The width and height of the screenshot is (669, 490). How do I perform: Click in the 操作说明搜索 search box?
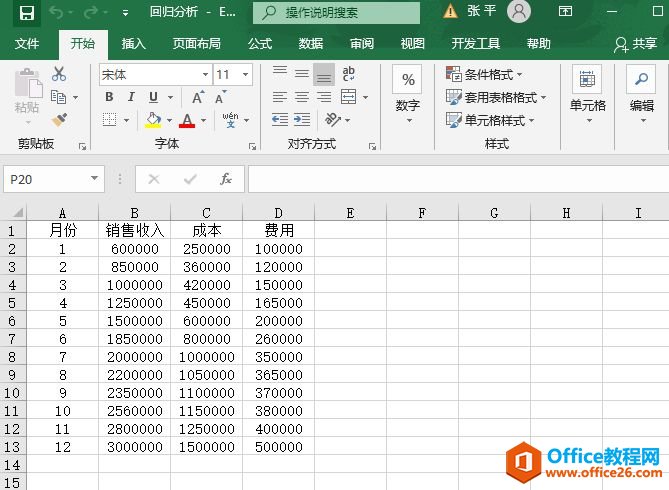[x=336, y=13]
